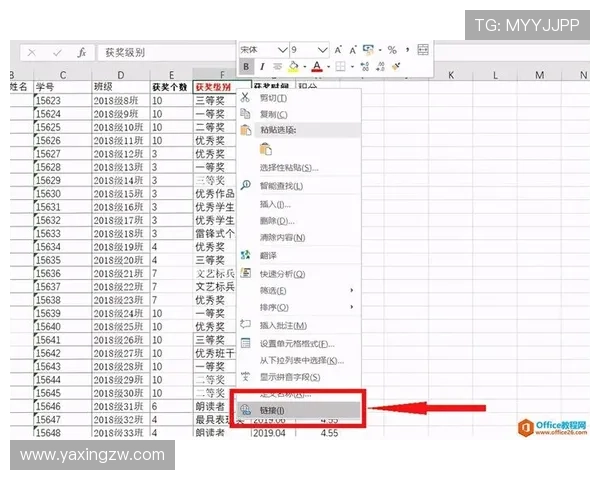This screenshot has width=600, height=480.
Task: Select column K header
Action: [451, 75]
